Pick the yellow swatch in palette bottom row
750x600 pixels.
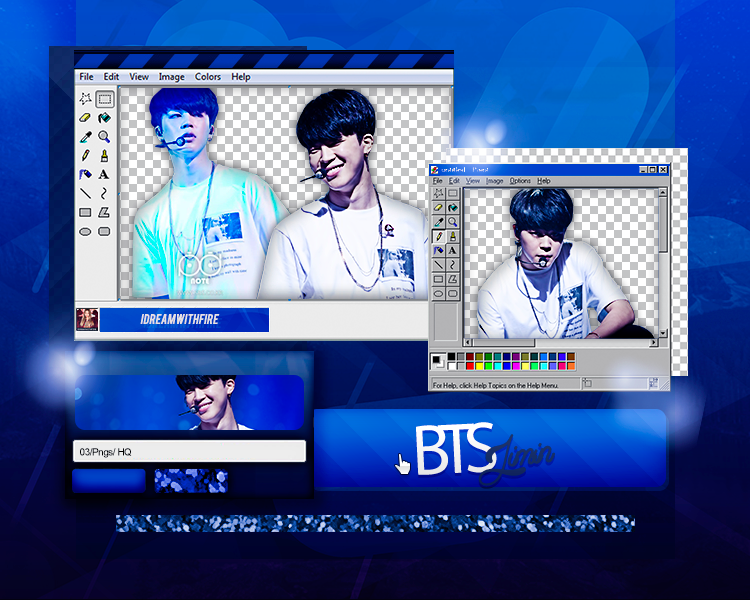click(479, 366)
